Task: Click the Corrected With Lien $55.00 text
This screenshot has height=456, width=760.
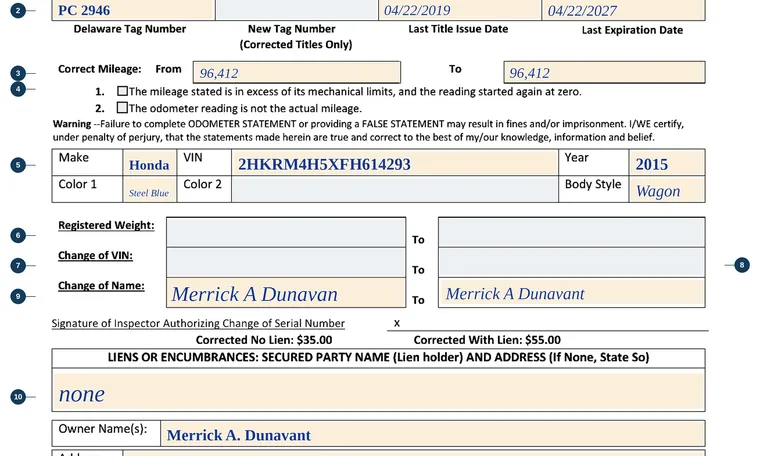Action: tap(487, 340)
